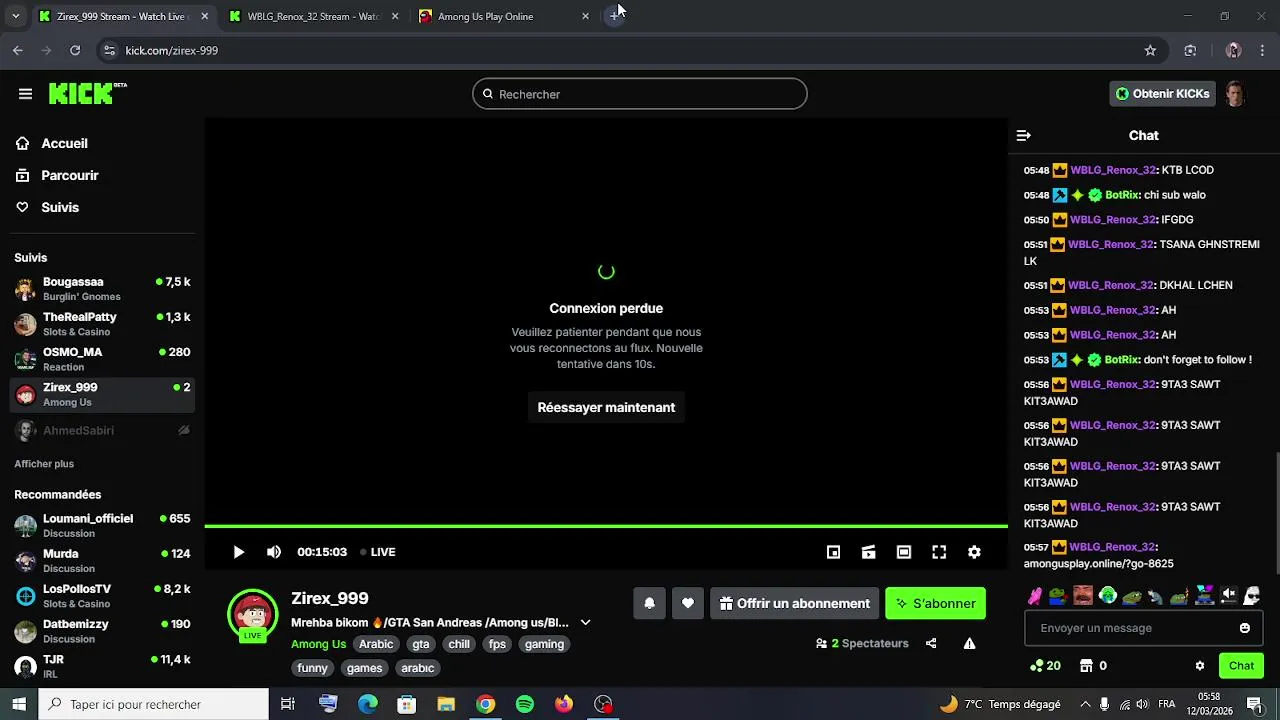Toggle fullscreen on the video player
1280x720 pixels.
tap(939, 552)
